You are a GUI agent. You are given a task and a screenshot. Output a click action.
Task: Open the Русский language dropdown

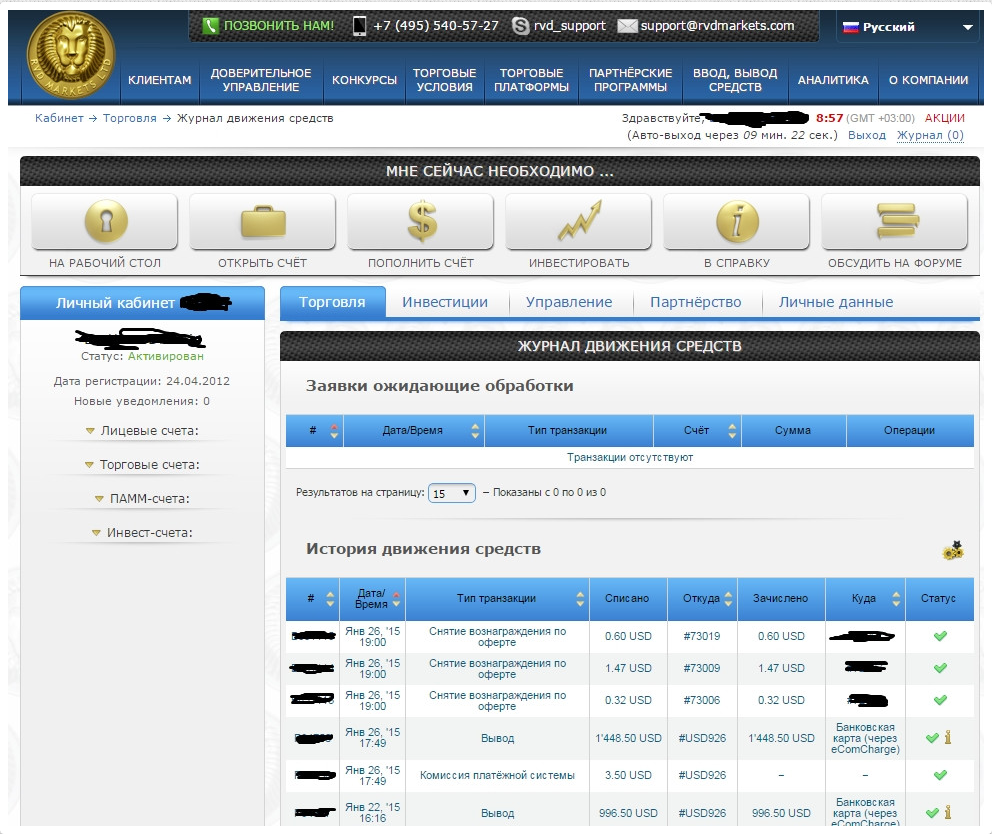(907, 27)
